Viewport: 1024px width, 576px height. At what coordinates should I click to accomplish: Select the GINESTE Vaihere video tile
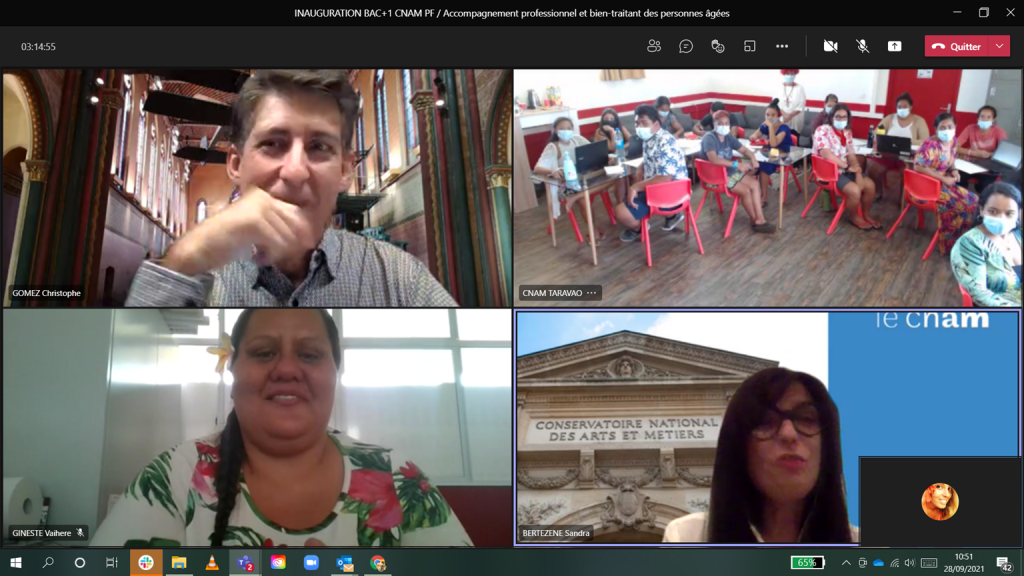257,428
